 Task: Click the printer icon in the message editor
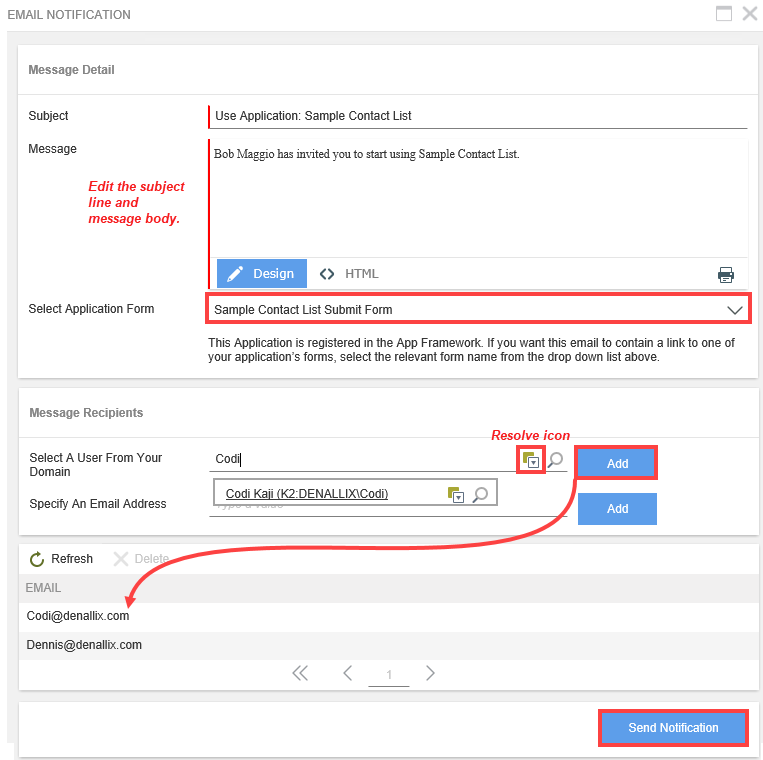(726, 274)
